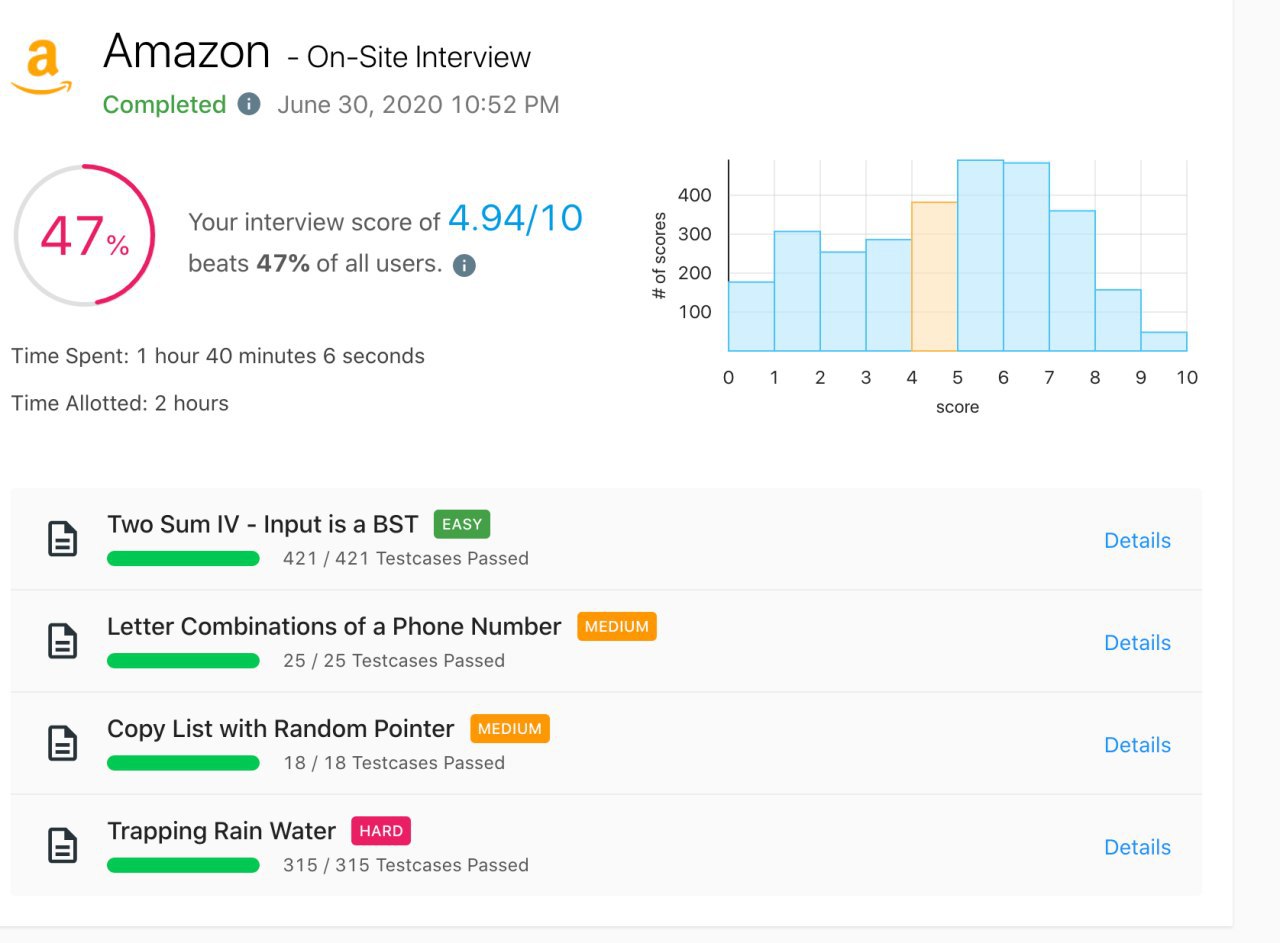Click the histogram bar for score 7-8
Viewport: 1280px width, 943px height.
tap(1072, 280)
